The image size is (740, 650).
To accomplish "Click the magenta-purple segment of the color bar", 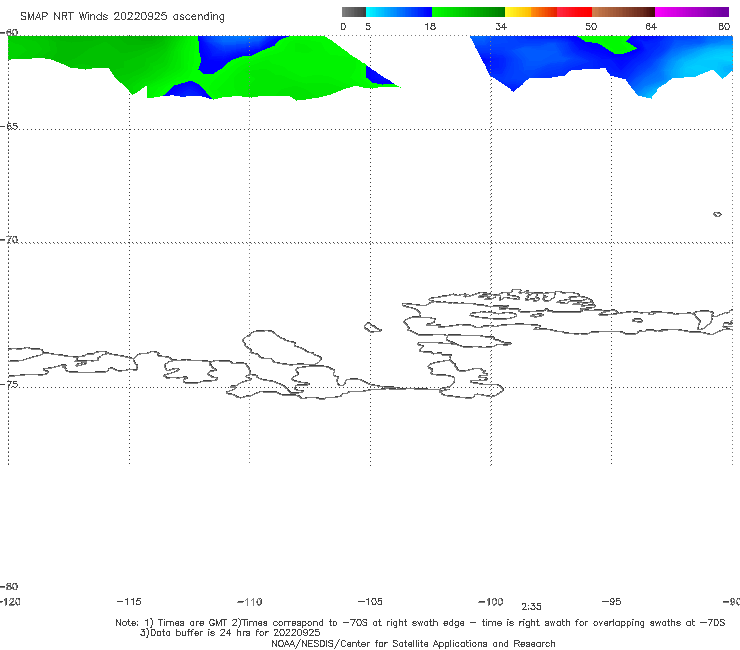I will (x=692, y=12).
